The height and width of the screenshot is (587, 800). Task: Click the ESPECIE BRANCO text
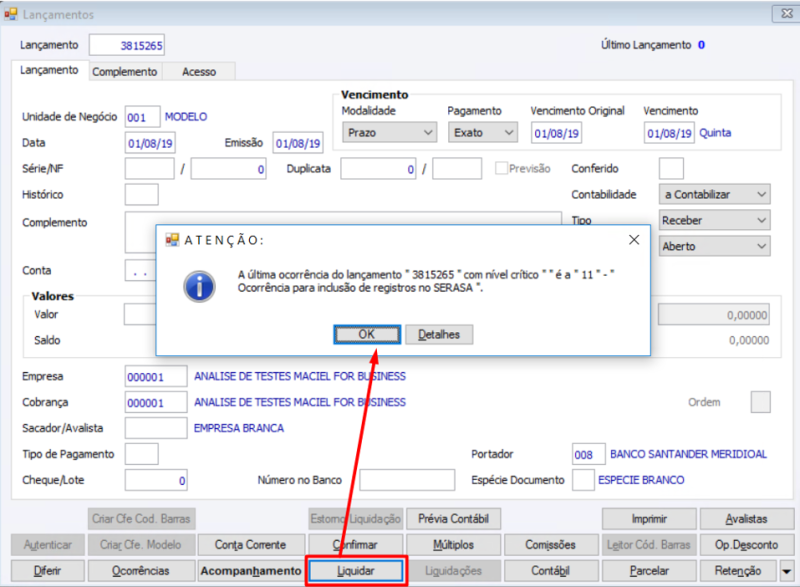(x=641, y=480)
